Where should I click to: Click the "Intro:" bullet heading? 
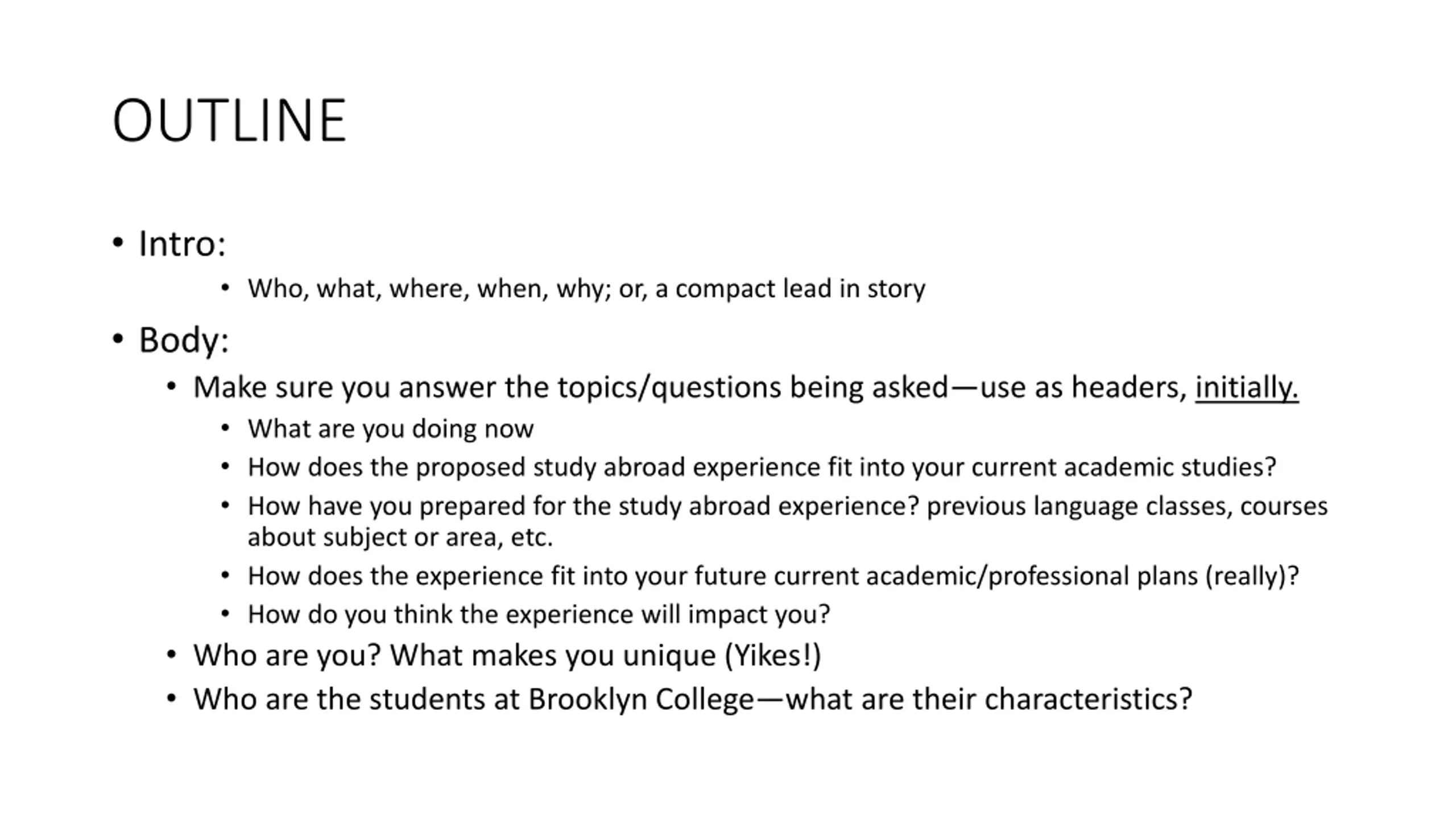pyautogui.click(x=182, y=243)
